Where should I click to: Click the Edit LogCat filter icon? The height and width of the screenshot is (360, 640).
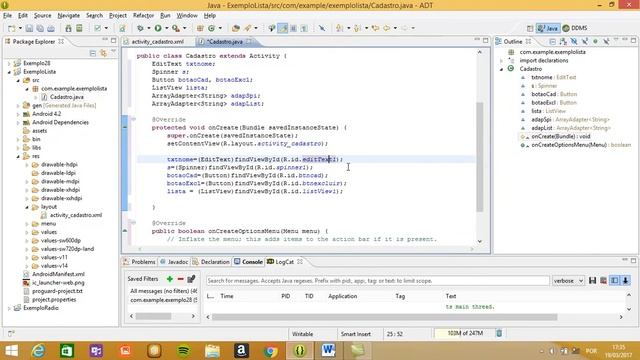(191, 279)
